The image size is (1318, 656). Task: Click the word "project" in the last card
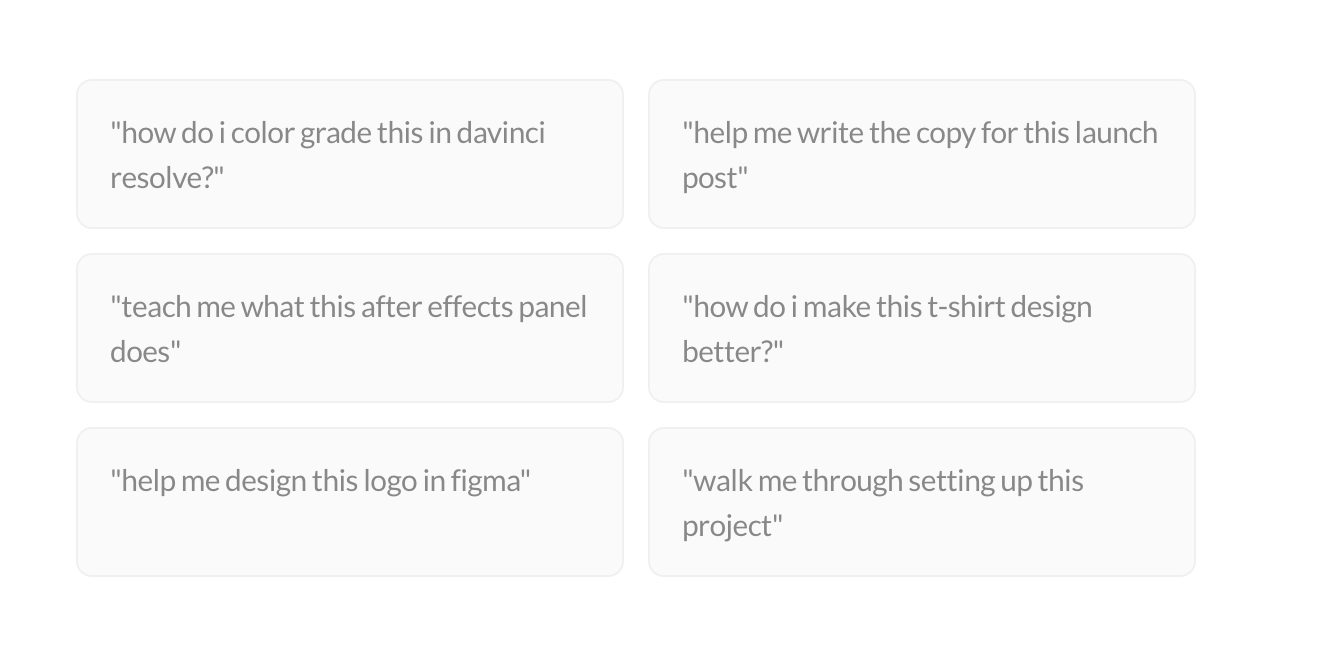point(730,526)
